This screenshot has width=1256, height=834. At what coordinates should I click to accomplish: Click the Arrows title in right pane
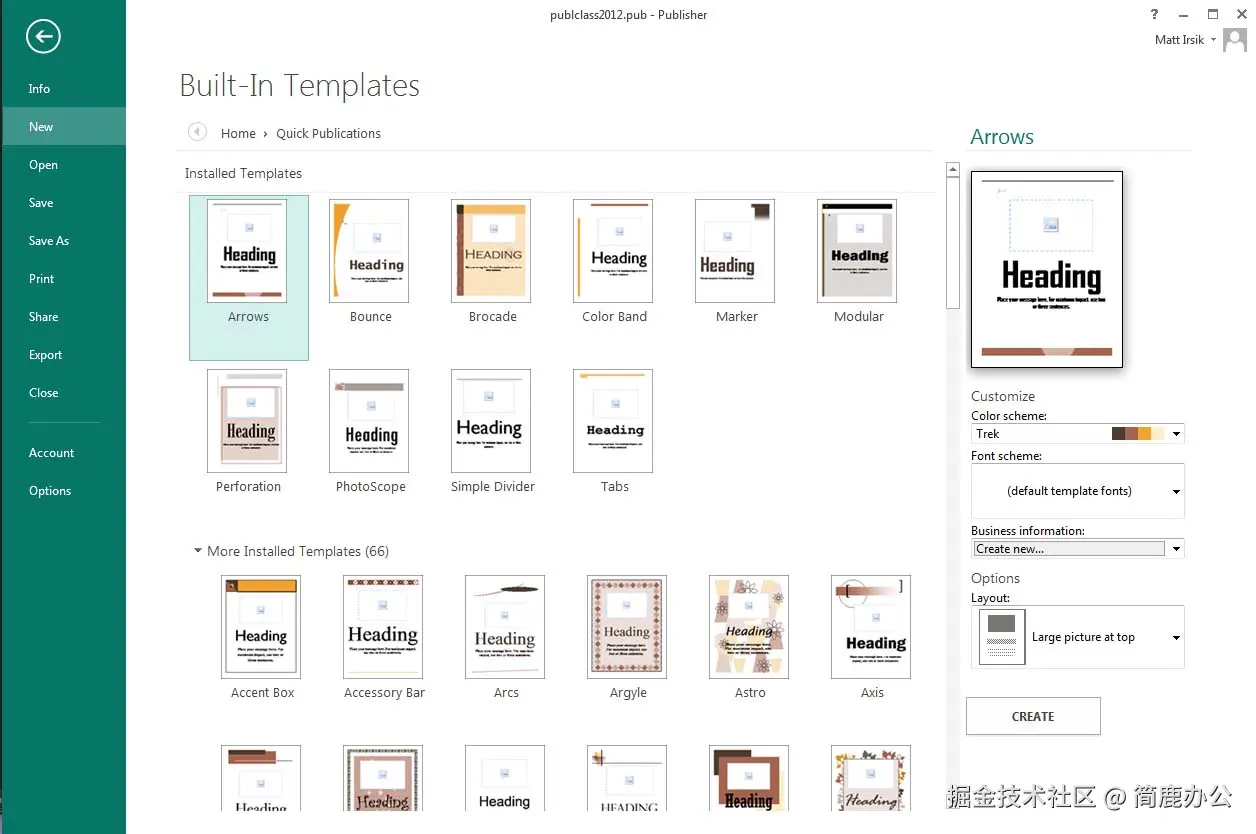[1002, 137]
